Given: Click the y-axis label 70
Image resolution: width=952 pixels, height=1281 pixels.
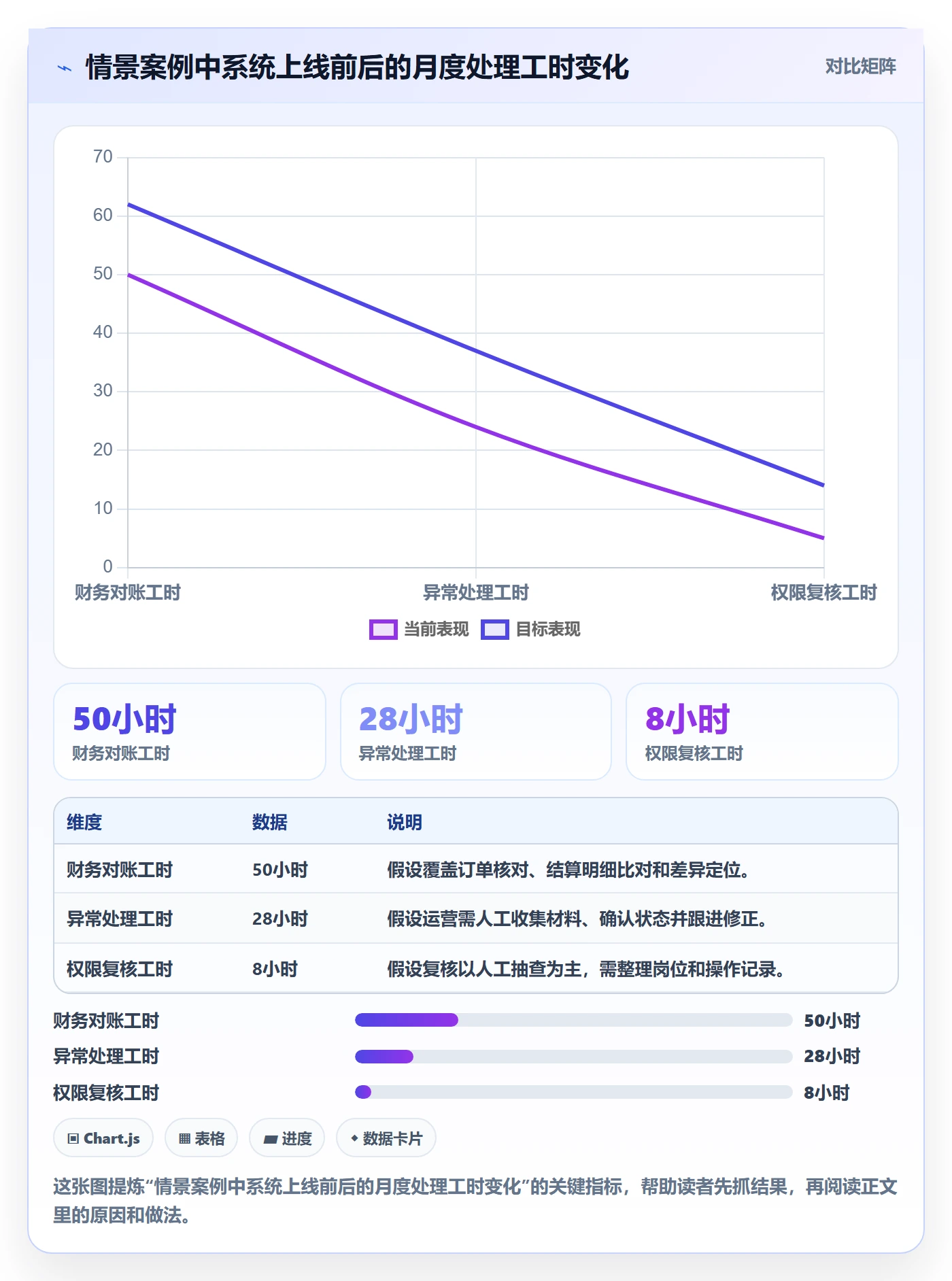Looking at the screenshot, I should point(103,156).
